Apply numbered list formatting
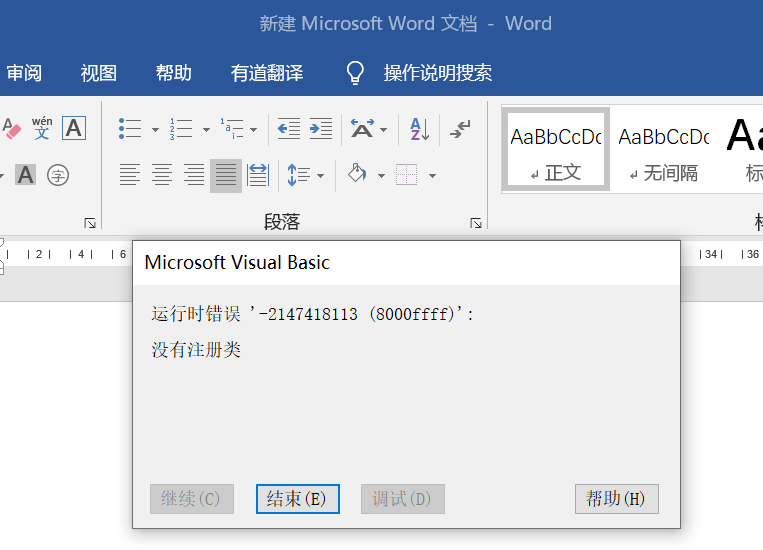Screen dimensions: 763x550 [181, 129]
